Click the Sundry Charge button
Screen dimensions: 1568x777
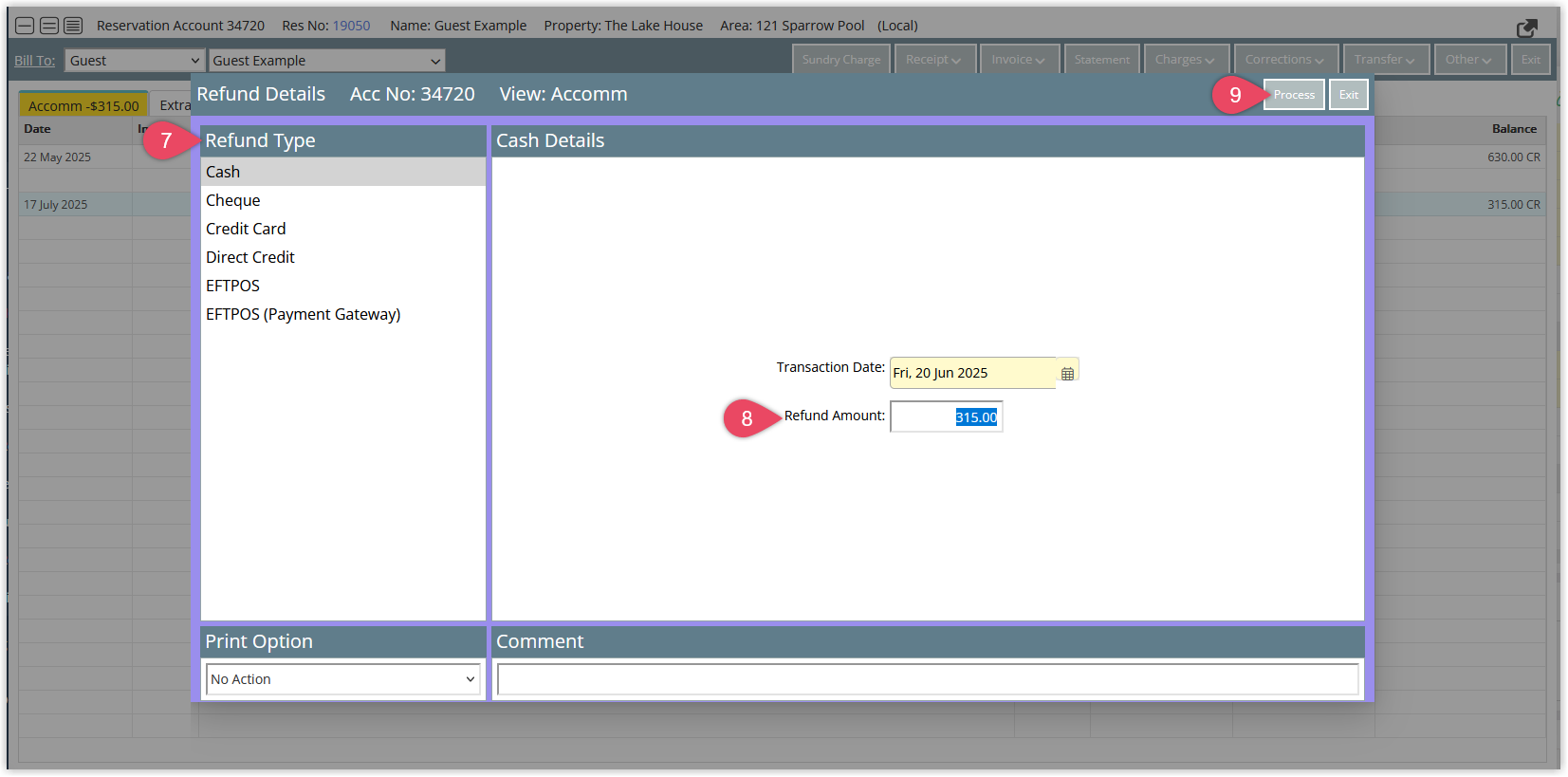tap(841, 60)
